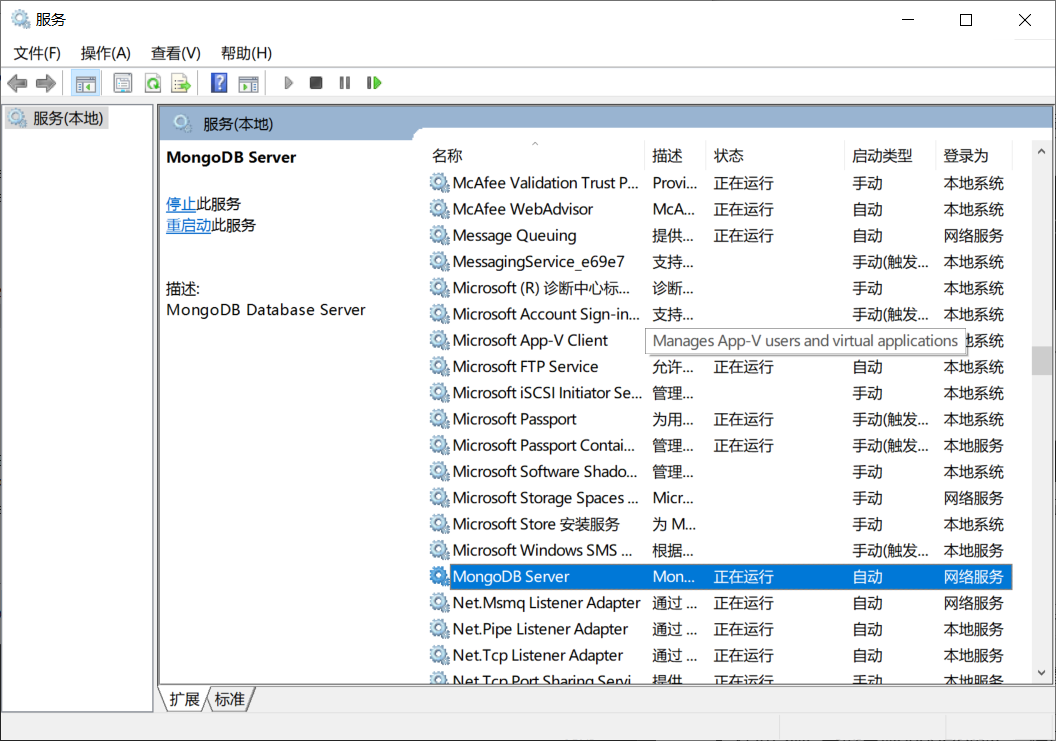Click the 重启动 service link

pos(188,225)
